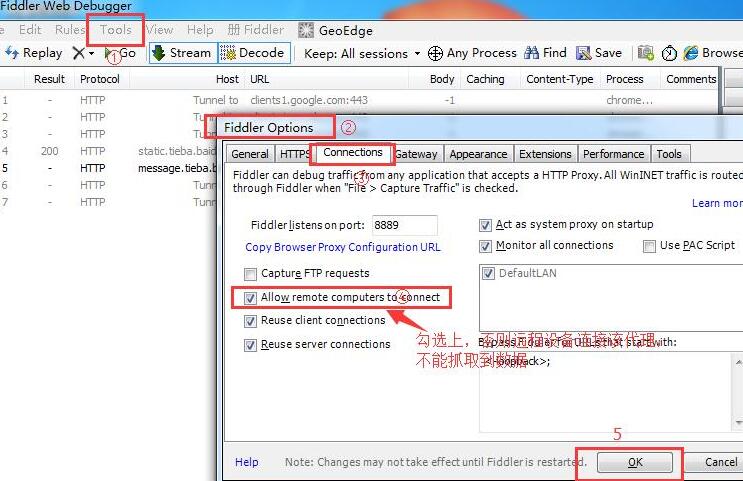Toggle Act as system proxy on startup
The height and width of the screenshot is (481, 743).
tap(485, 225)
